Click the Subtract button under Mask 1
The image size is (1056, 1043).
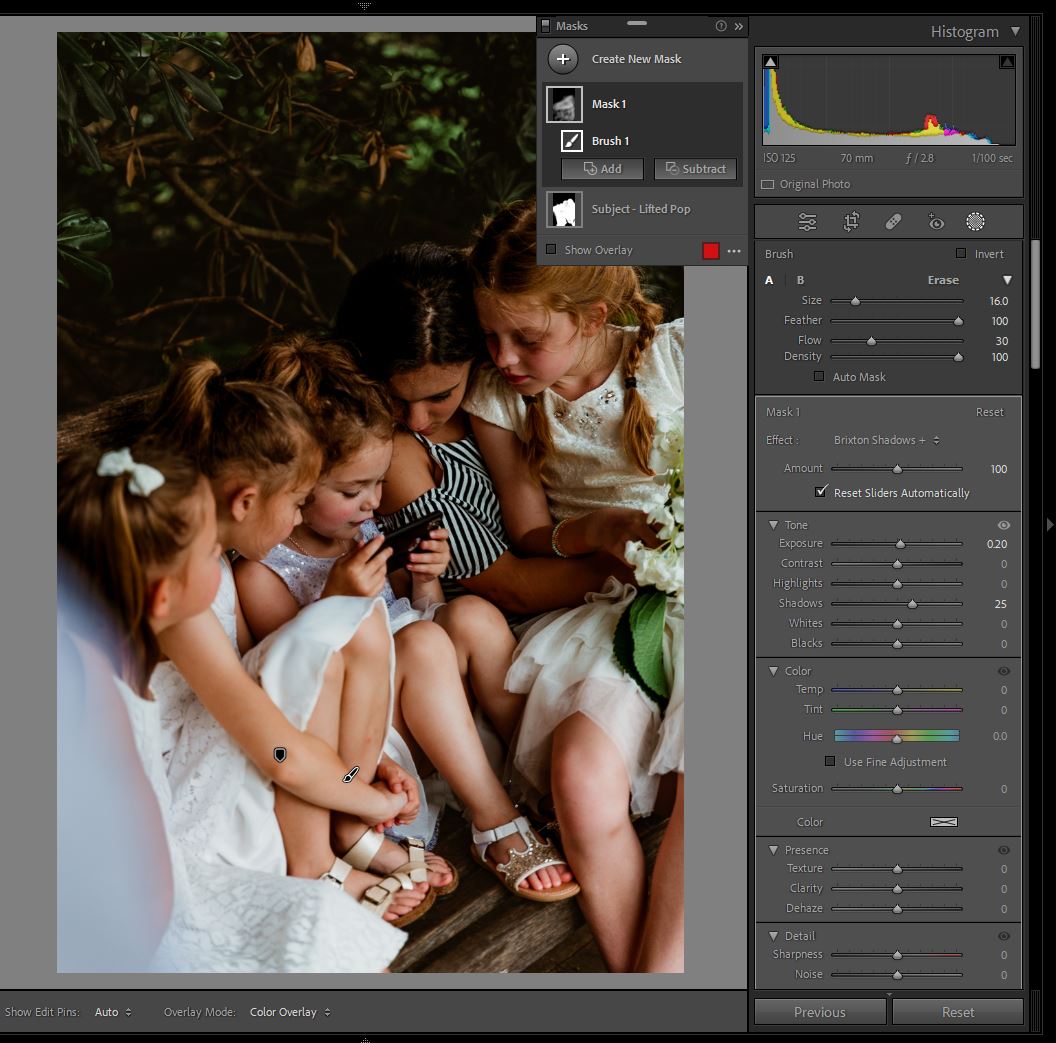695,169
